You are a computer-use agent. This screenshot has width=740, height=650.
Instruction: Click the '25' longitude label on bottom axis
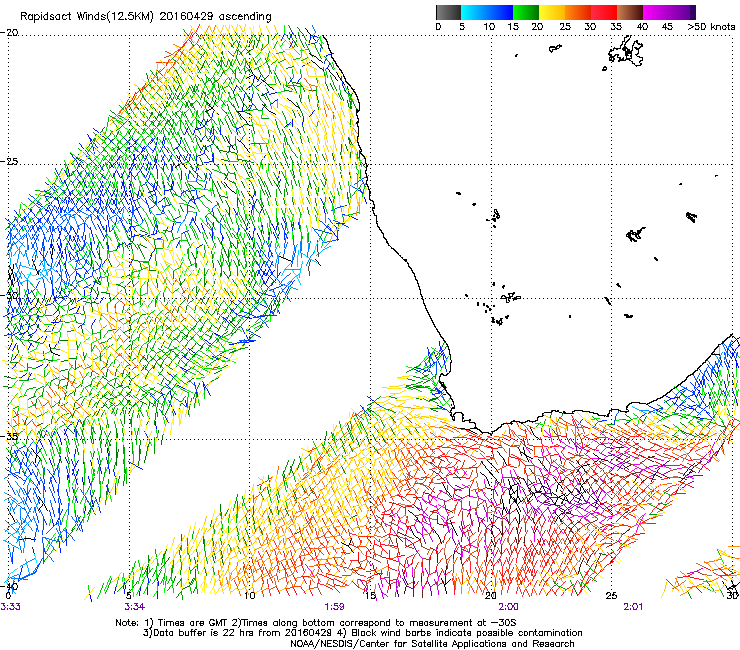611,596
